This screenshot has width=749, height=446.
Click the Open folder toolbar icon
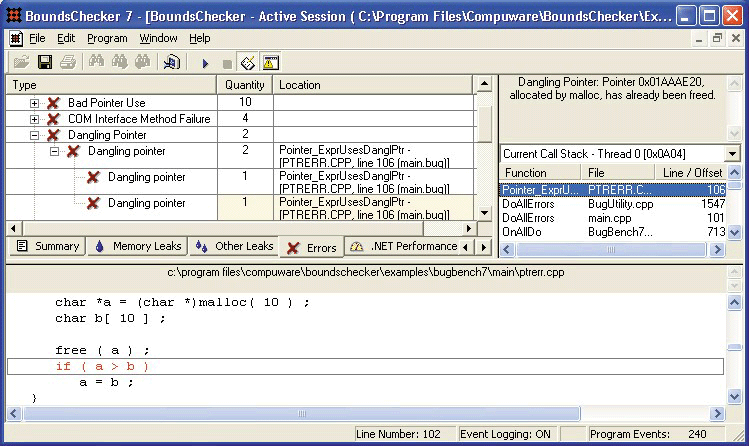tap(21, 62)
